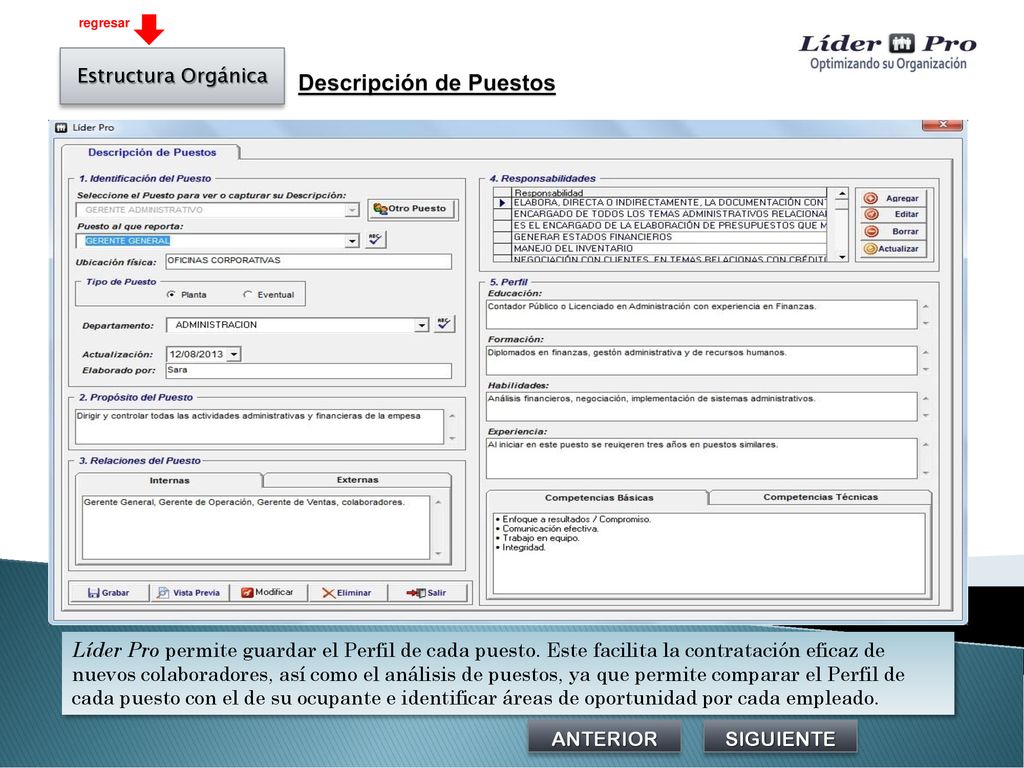The width and height of the screenshot is (1024, 768).
Task: Click the Modificar edit icon
Action: pos(247,592)
